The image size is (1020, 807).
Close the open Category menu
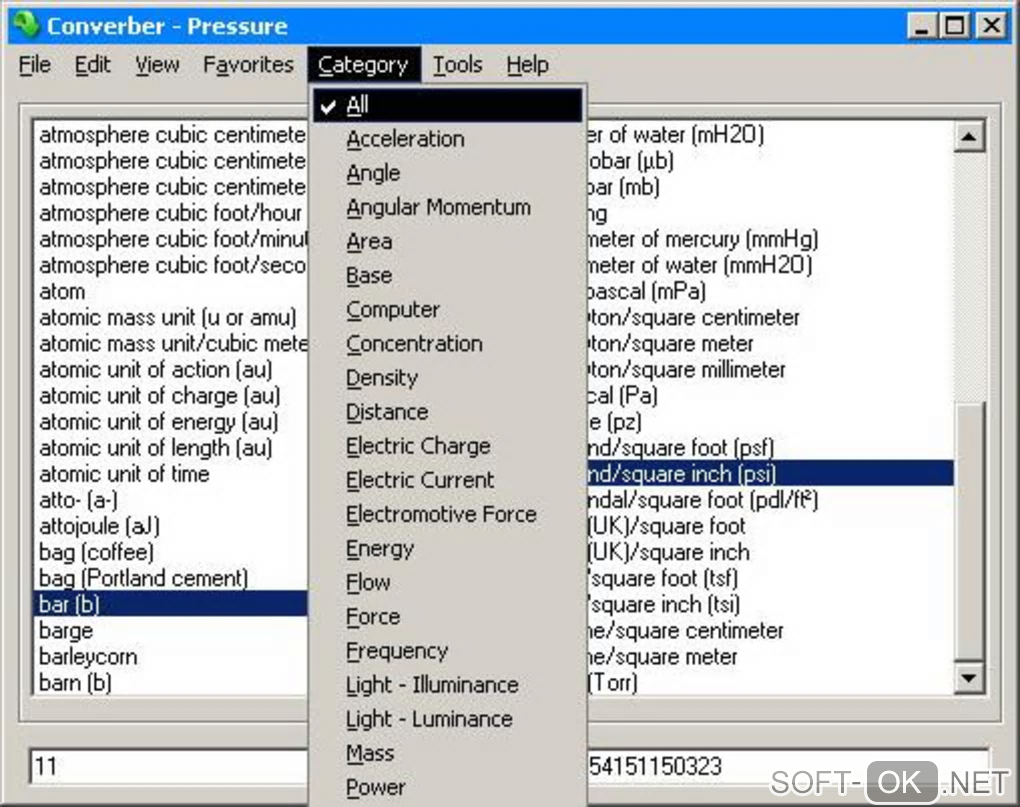(x=364, y=64)
